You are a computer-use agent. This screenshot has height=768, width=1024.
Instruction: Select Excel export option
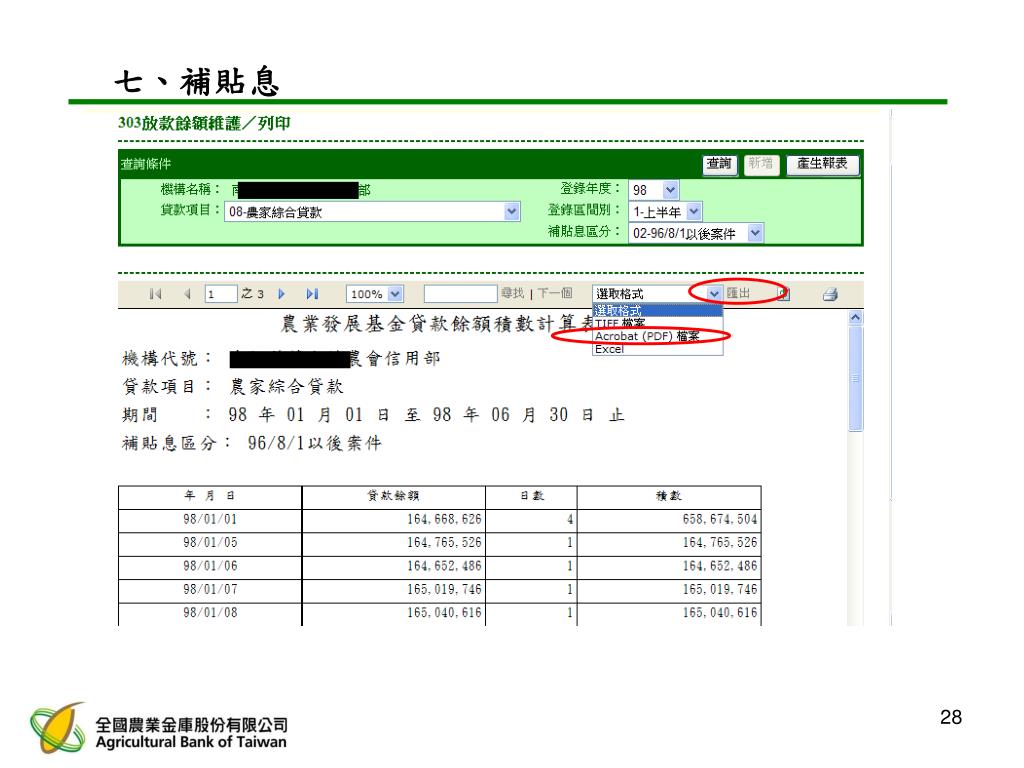[x=657, y=349]
